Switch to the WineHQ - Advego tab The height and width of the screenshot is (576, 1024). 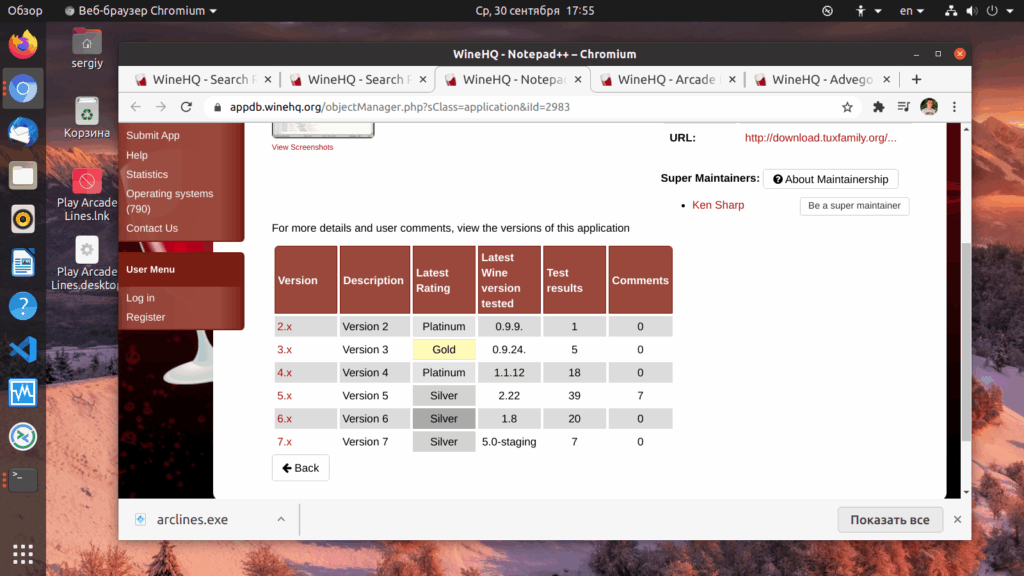[x=823, y=80]
